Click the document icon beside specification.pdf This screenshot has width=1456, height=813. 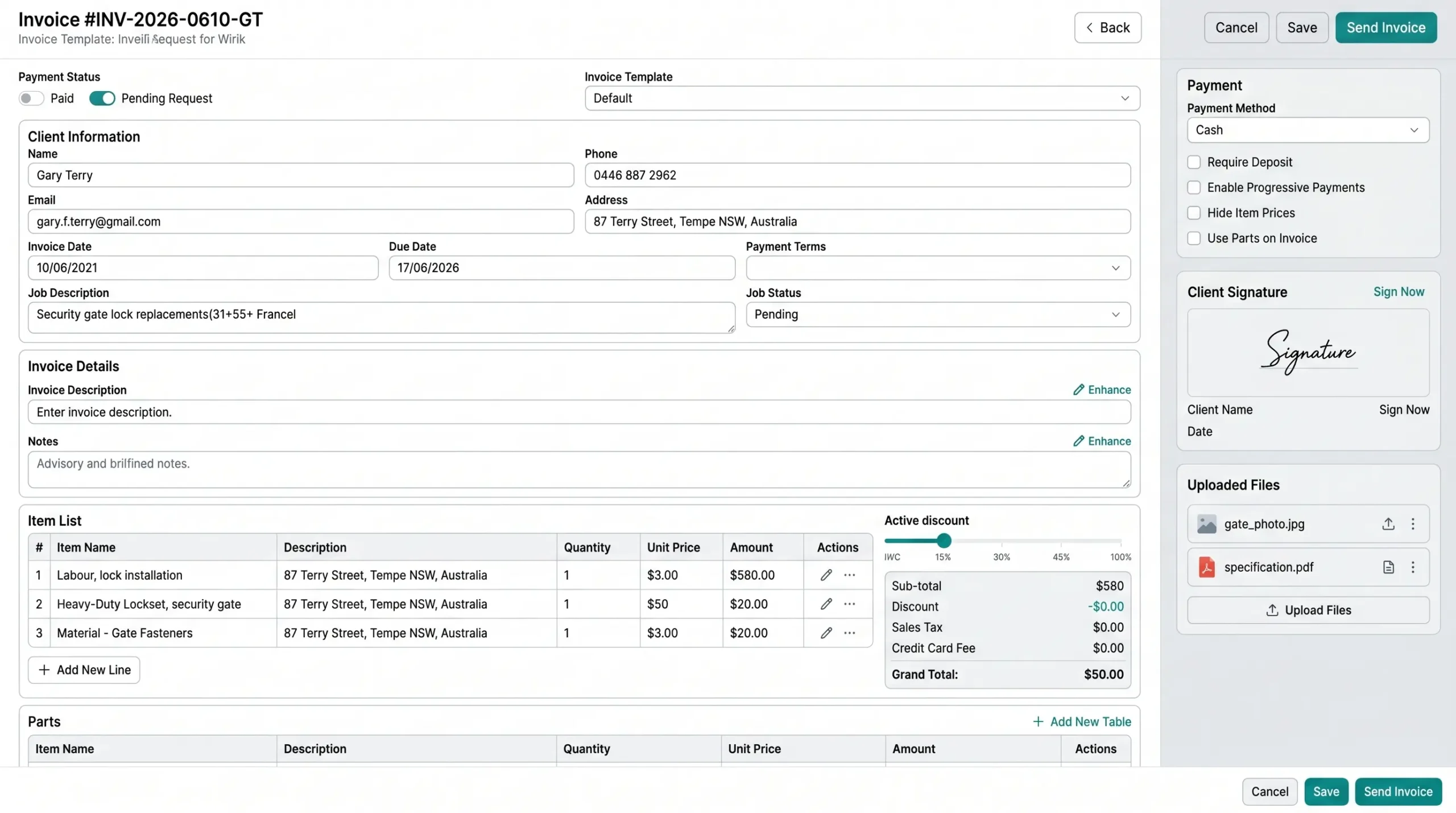pos(1388,567)
